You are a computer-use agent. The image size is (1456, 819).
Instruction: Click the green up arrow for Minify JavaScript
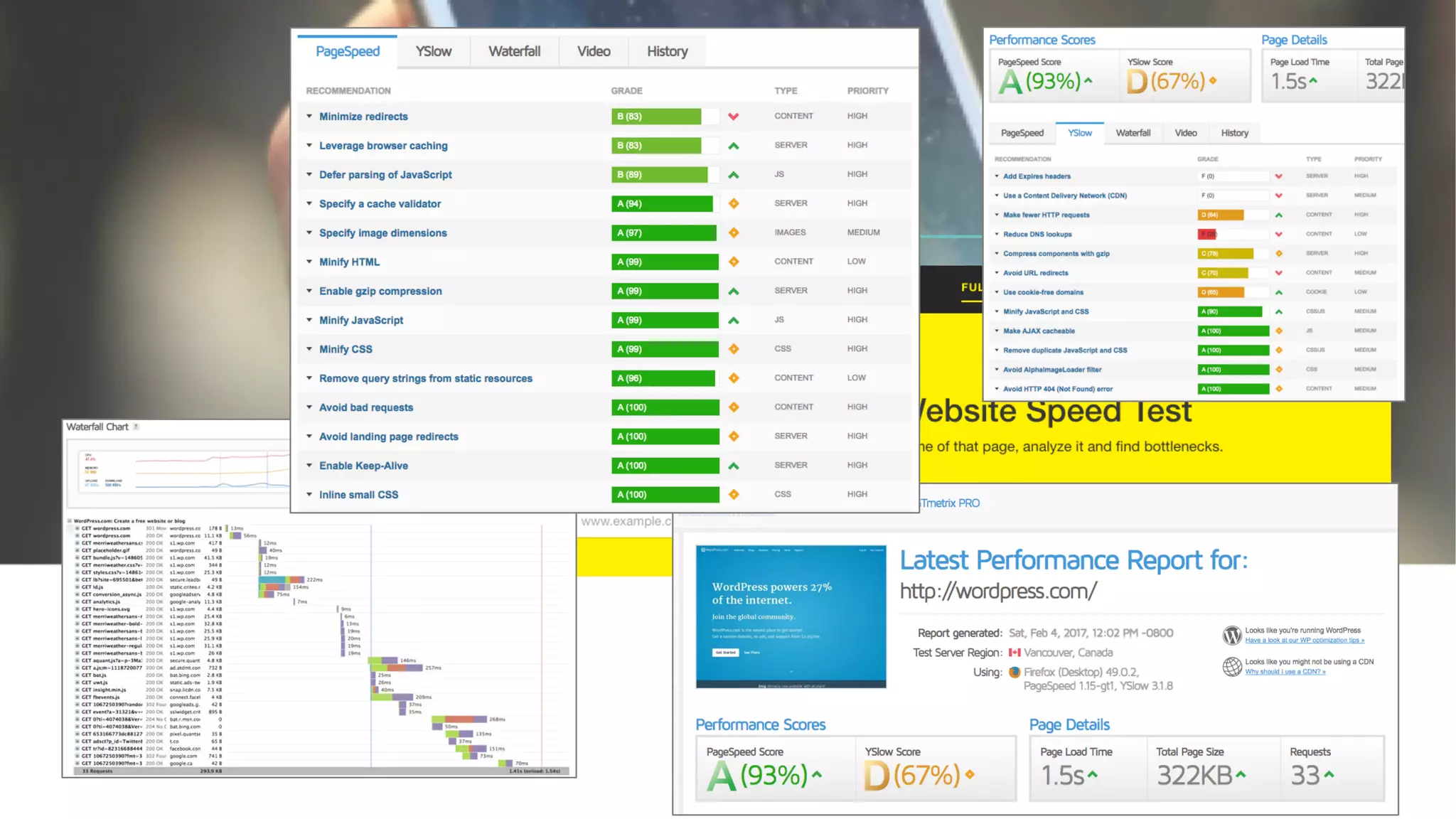point(734,321)
